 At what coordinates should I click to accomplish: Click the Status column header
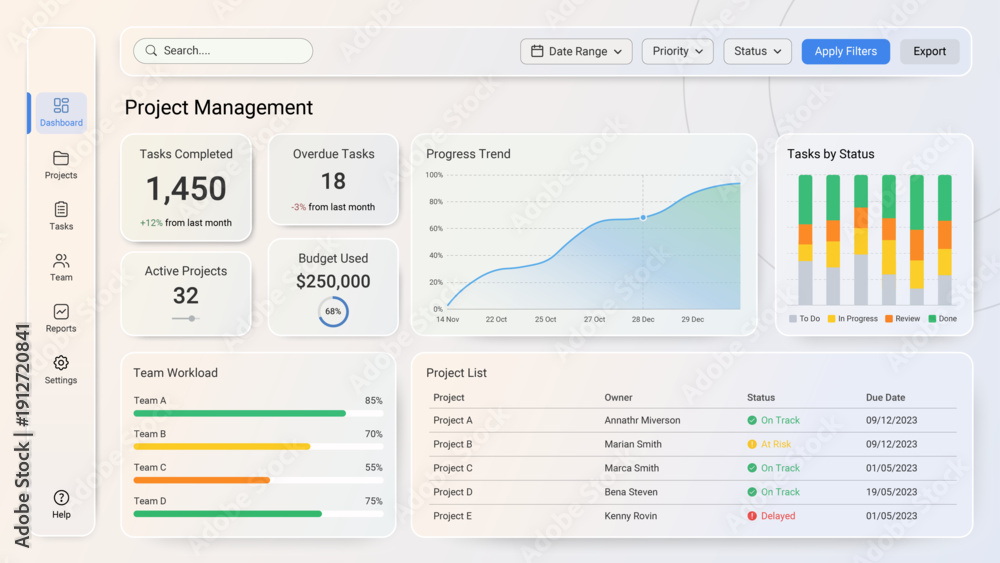point(761,397)
